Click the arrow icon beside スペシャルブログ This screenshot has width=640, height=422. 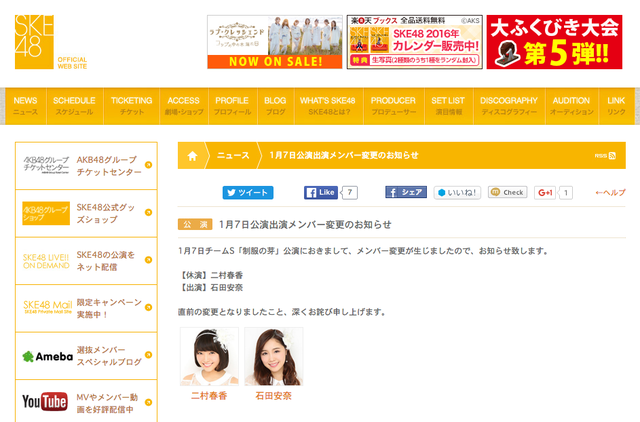[x=149, y=355]
